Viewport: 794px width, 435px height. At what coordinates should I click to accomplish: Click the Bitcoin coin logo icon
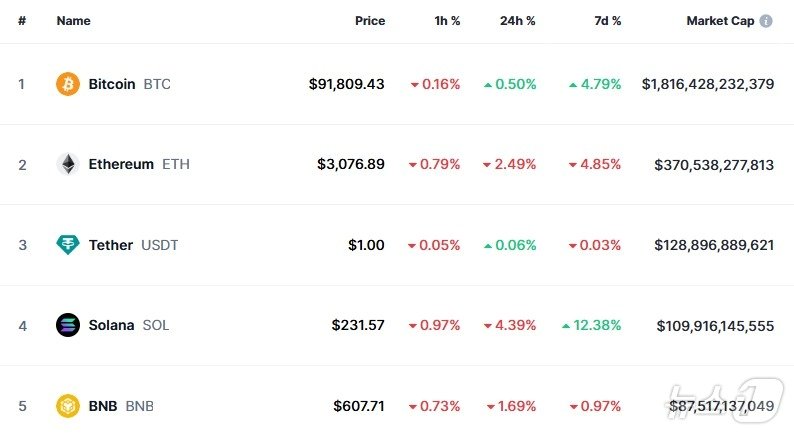point(67,84)
